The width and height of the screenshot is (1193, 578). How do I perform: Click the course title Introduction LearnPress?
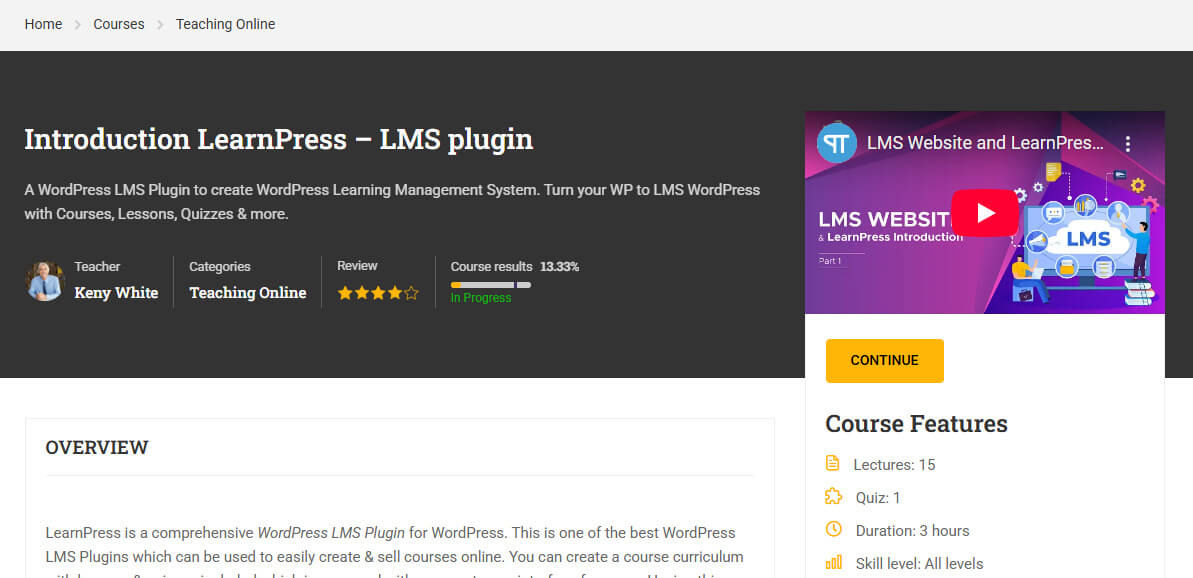278,140
